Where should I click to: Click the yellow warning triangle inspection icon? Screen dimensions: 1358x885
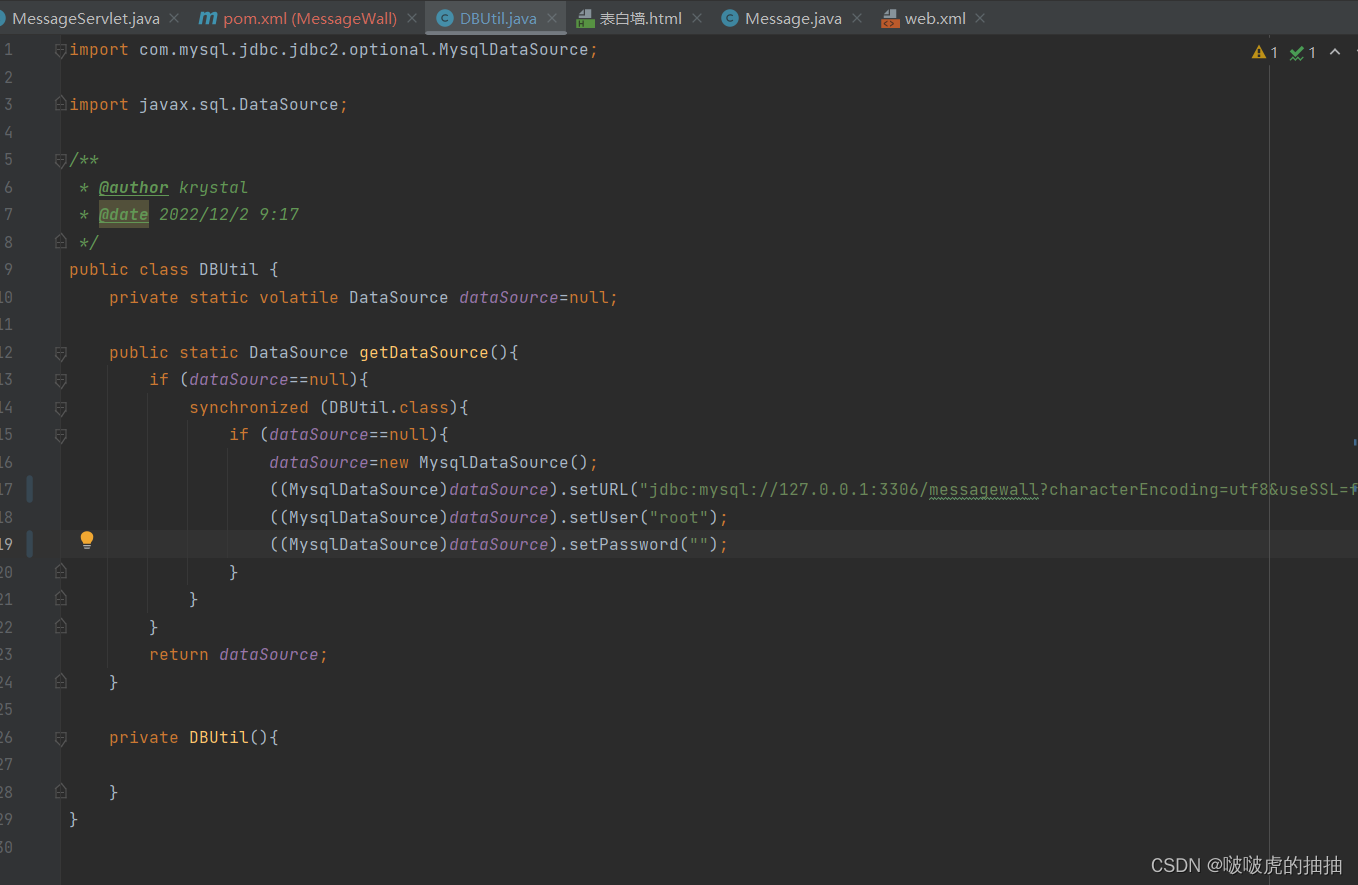pos(1259,52)
